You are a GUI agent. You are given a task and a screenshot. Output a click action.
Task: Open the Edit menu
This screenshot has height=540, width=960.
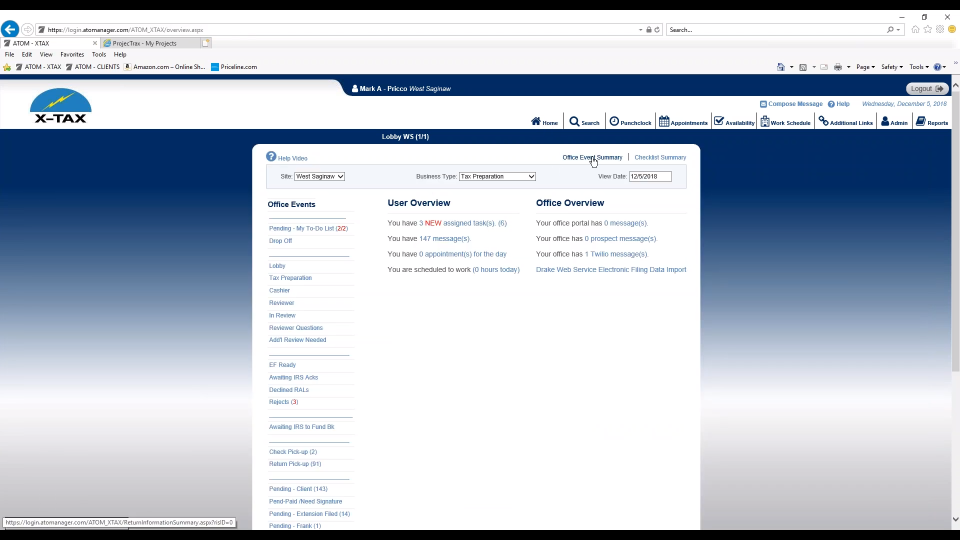(27, 54)
